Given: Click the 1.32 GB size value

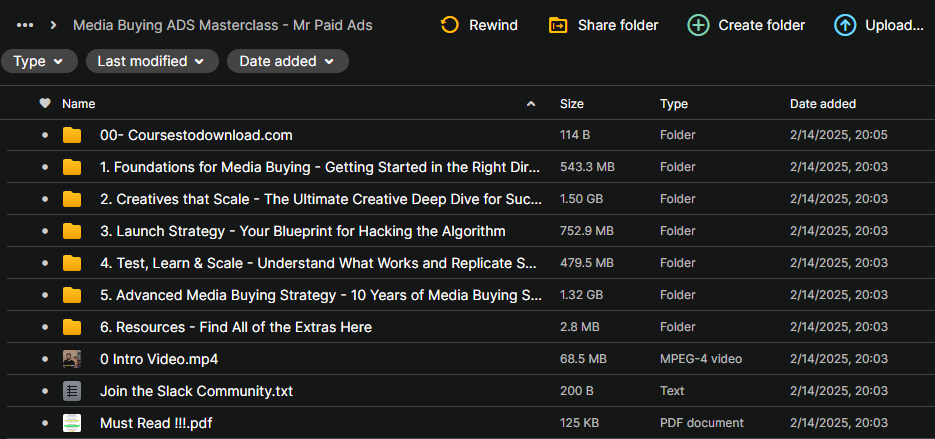Looking at the screenshot, I should click(581, 295).
